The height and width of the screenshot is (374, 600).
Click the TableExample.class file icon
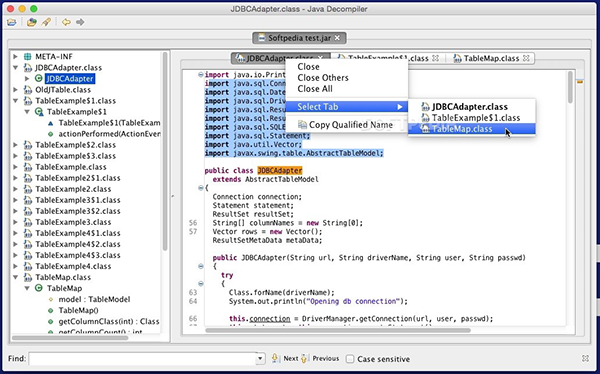28,167
